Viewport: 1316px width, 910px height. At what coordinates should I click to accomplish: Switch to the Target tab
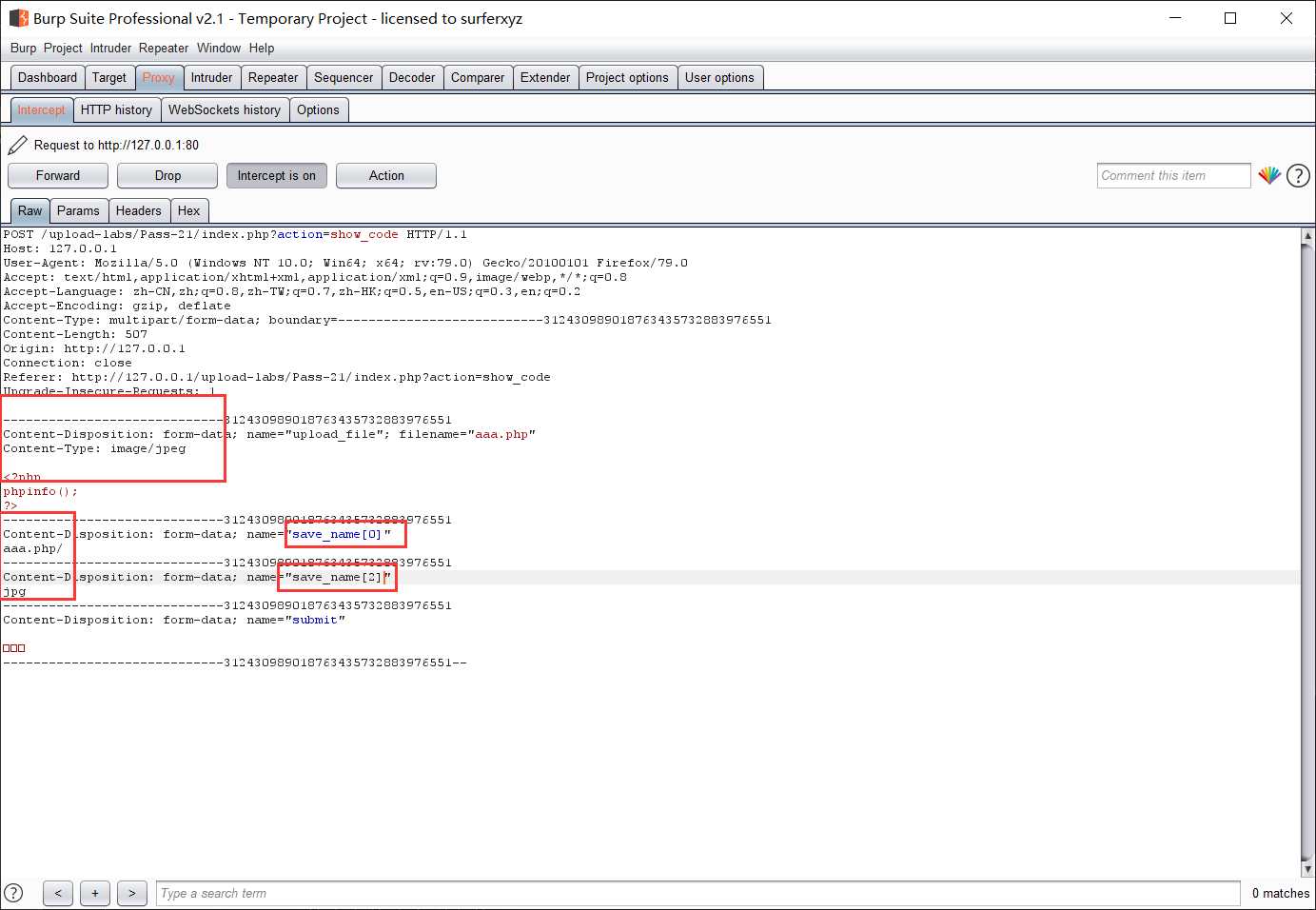point(109,78)
